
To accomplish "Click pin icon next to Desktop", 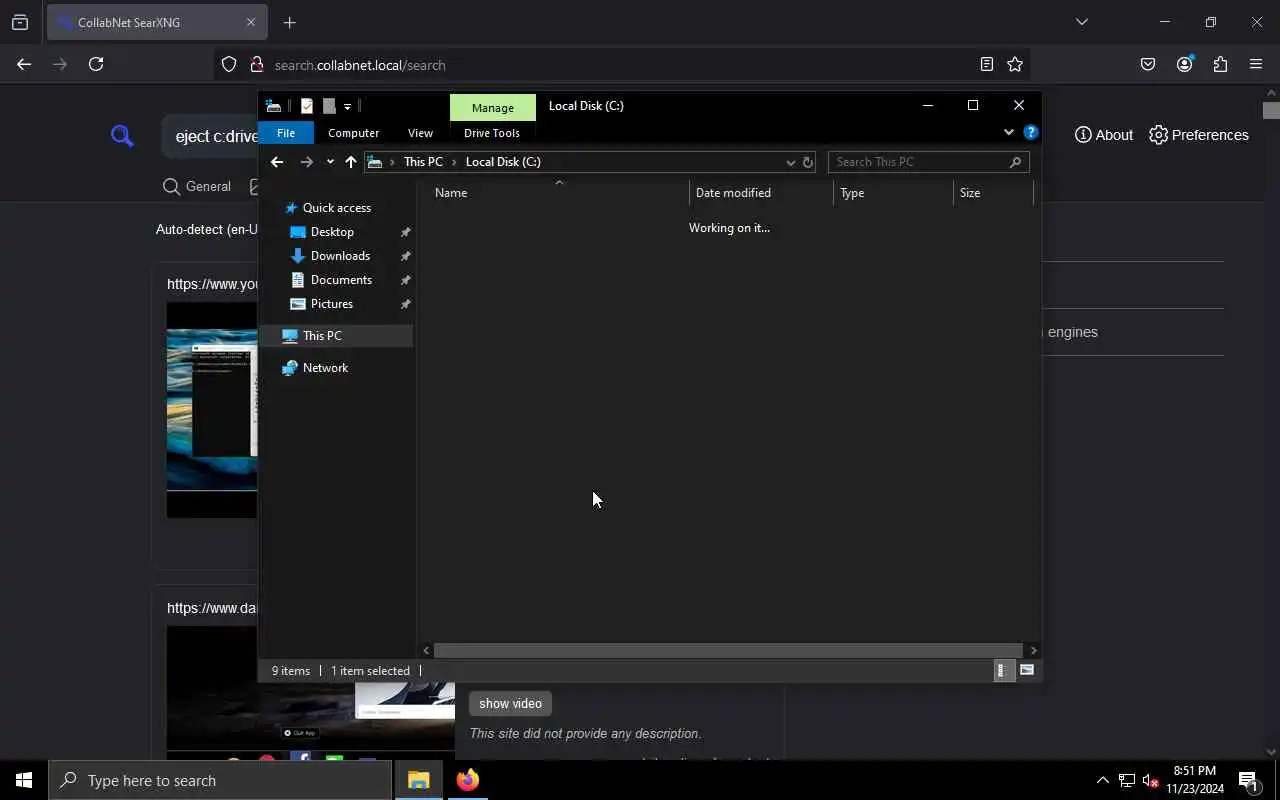I will [405, 232].
